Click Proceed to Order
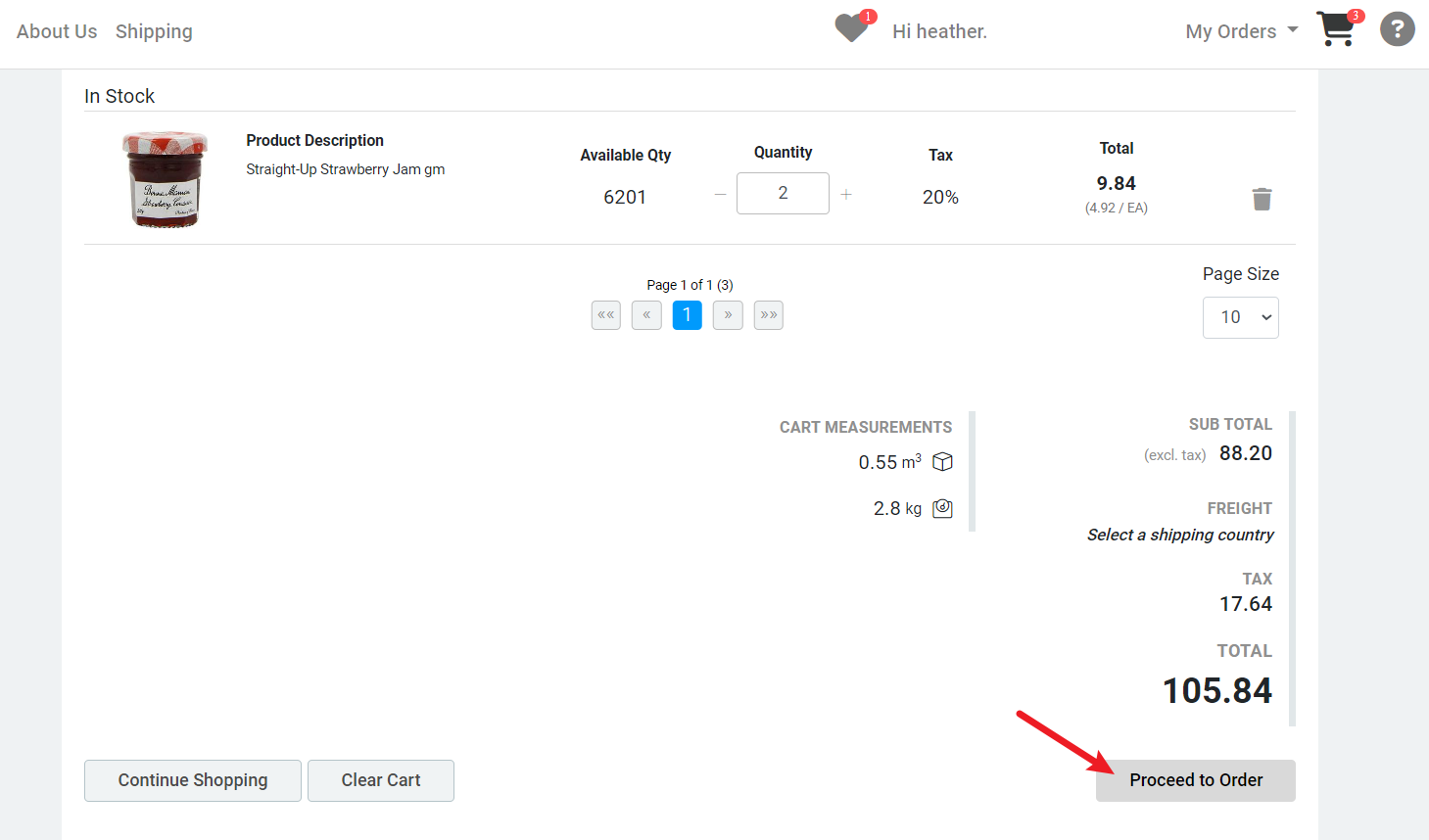 (1195, 780)
